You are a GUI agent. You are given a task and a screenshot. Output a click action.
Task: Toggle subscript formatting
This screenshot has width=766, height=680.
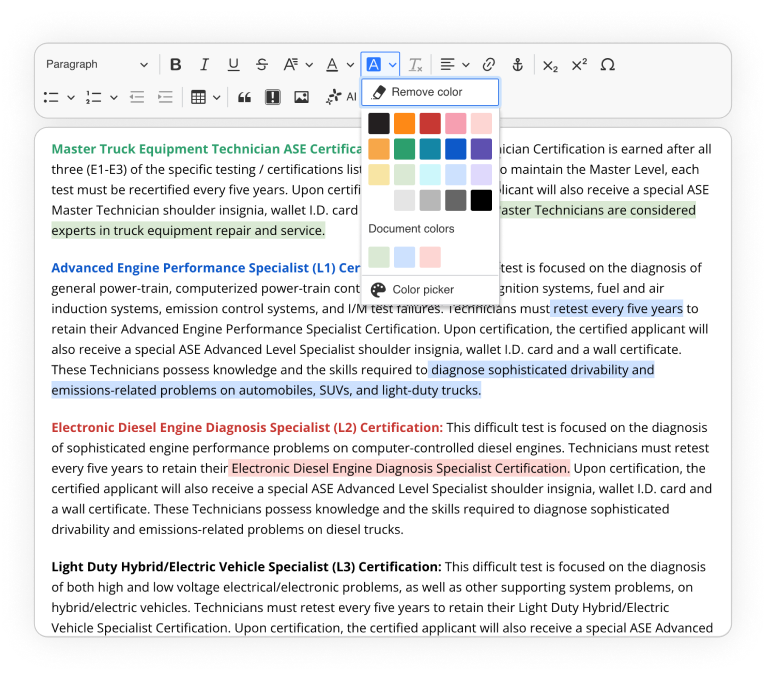[x=550, y=64]
